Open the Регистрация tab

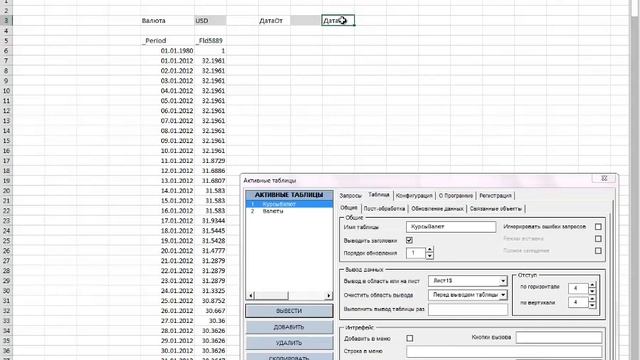(x=495, y=196)
